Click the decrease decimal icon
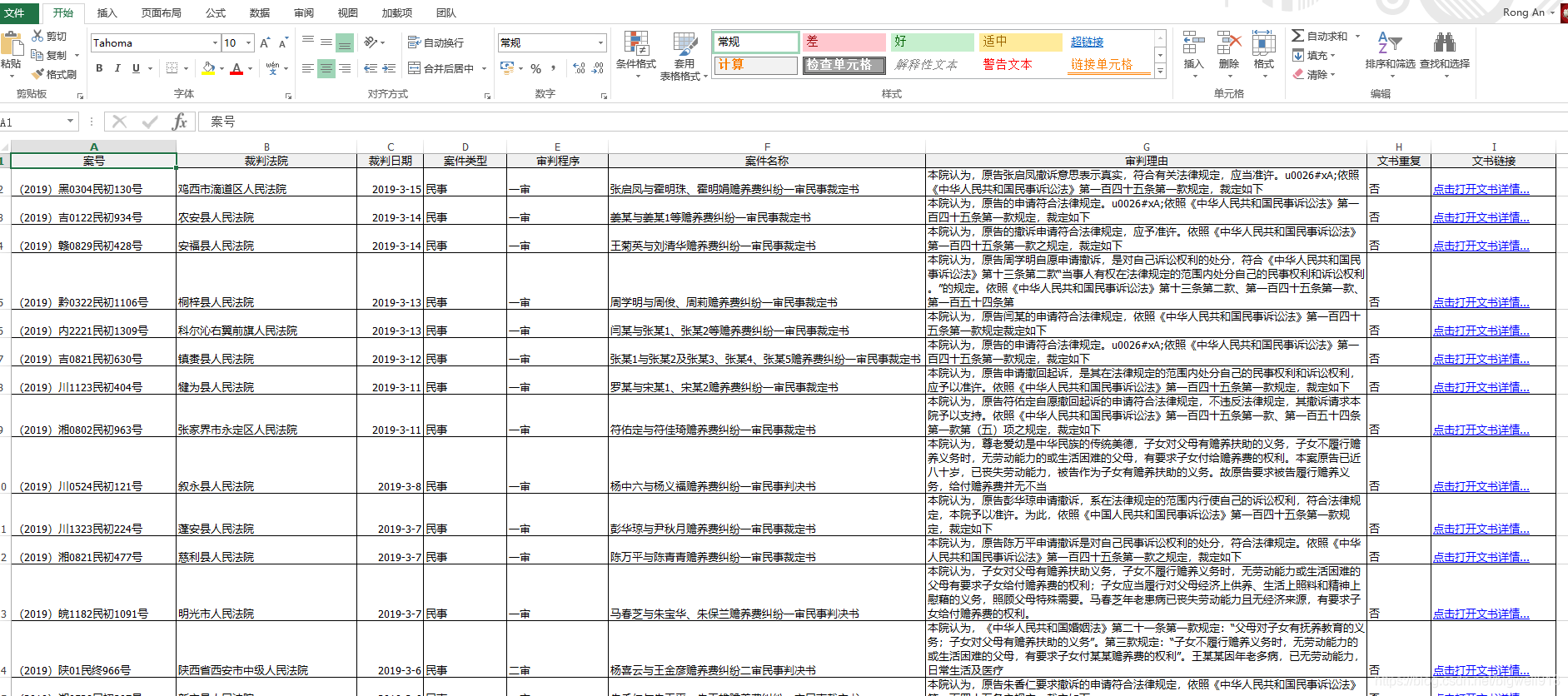The image size is (1568, 696). [598, 68]
